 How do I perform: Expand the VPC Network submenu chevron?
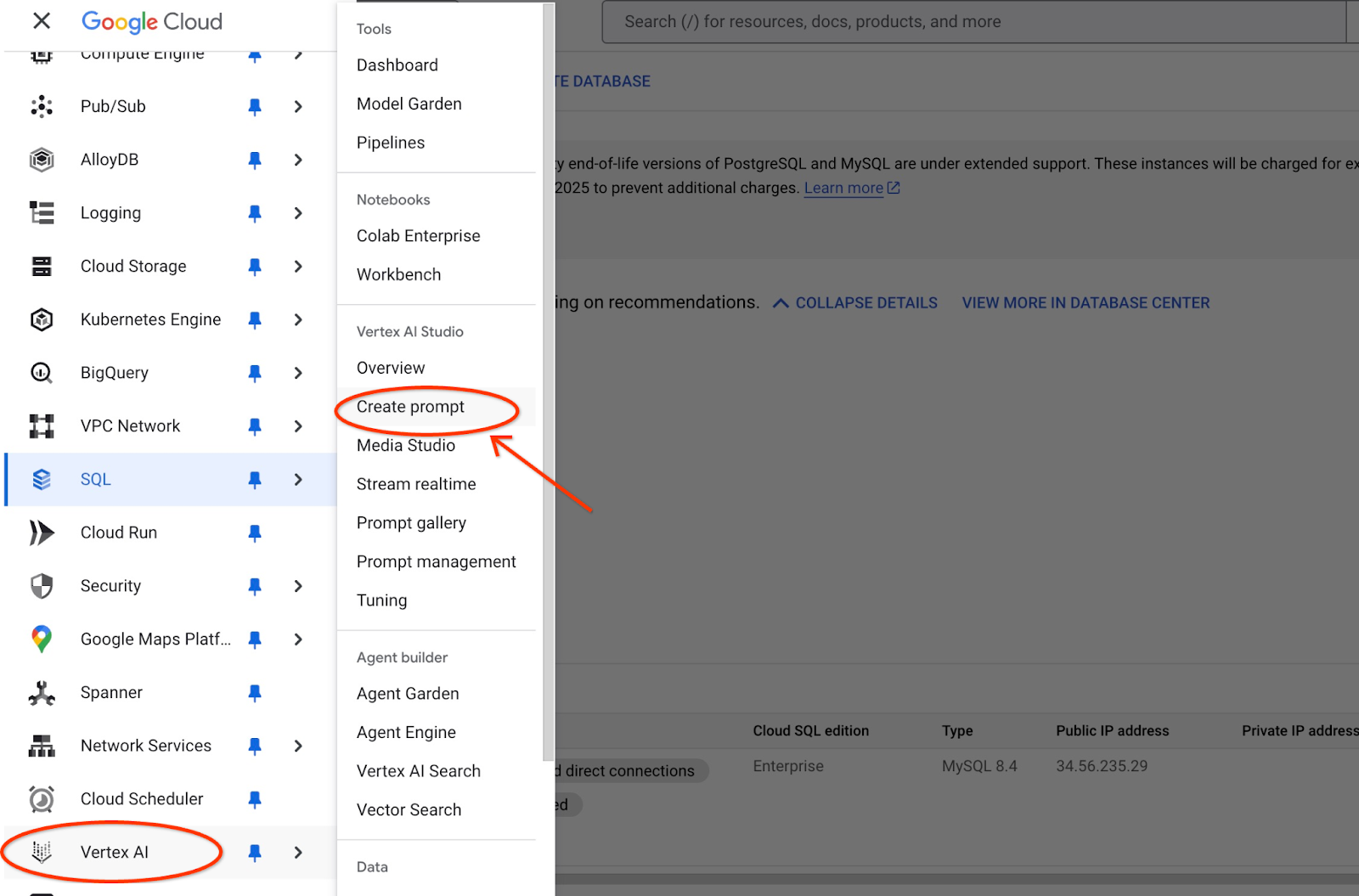click(298, 426)
